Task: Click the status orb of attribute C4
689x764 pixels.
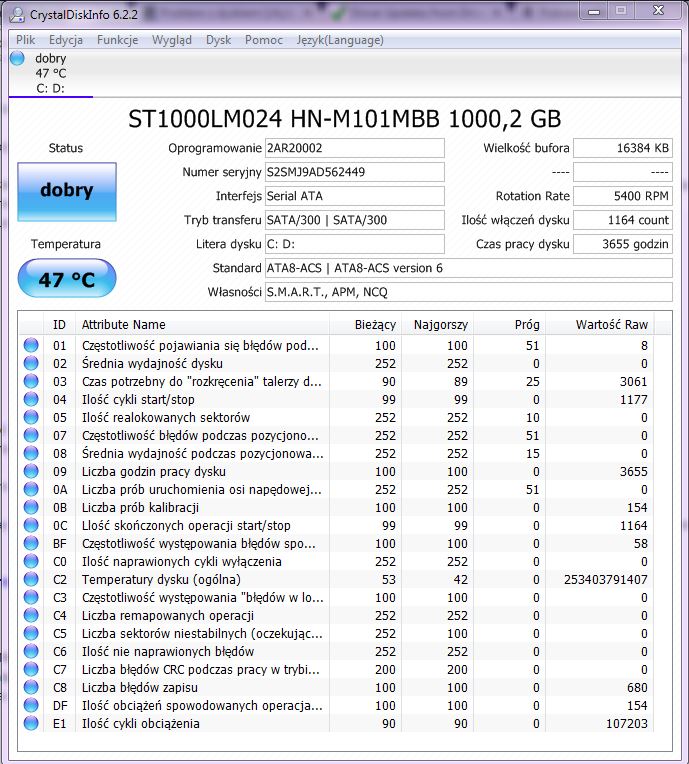Action: 31,615
